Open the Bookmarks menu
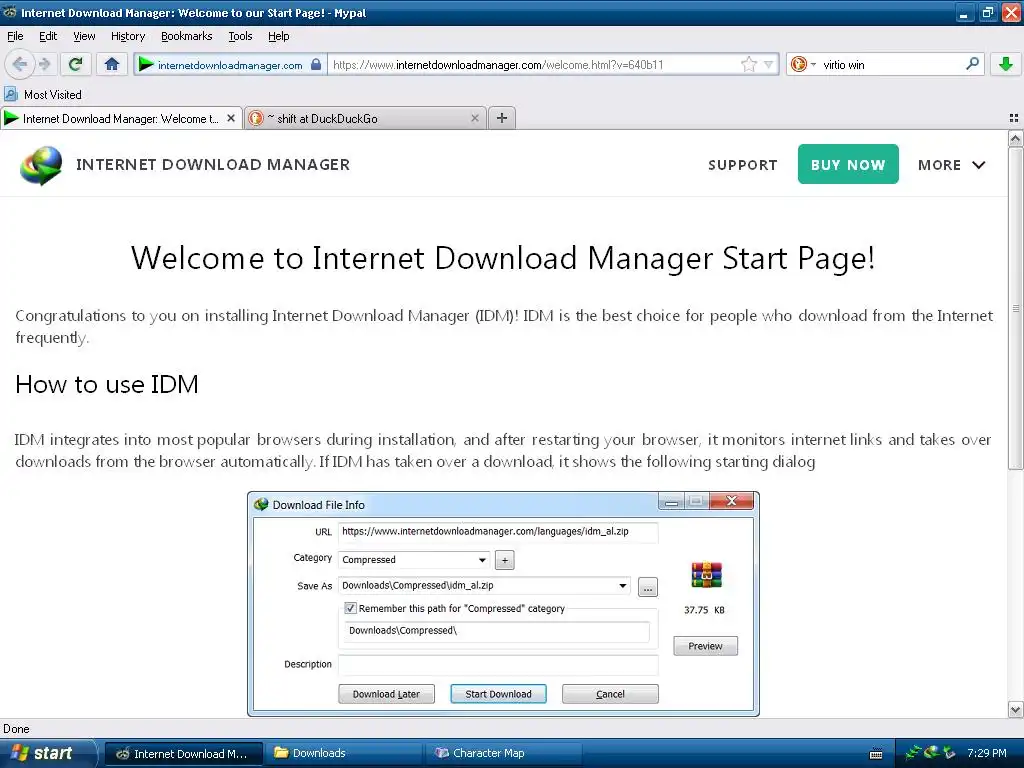1024x768 pixels. click(x=186, y=37)
